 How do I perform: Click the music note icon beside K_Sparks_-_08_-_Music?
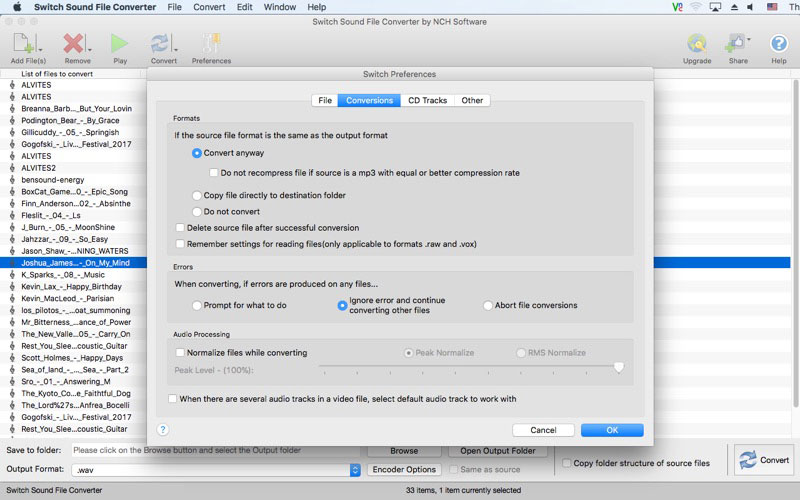pyautogui.click(x=12, y=274)
